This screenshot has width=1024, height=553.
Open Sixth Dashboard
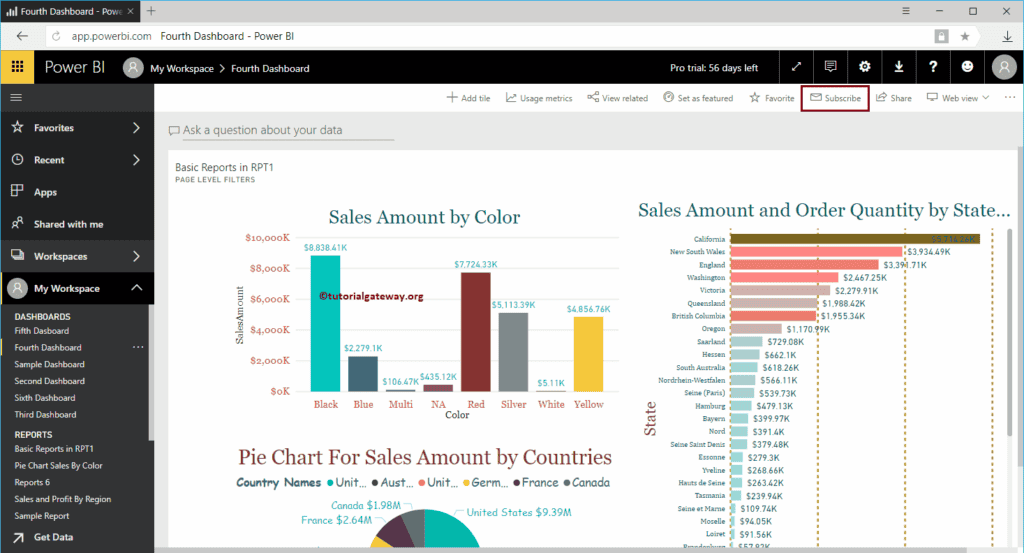point(45,398)
